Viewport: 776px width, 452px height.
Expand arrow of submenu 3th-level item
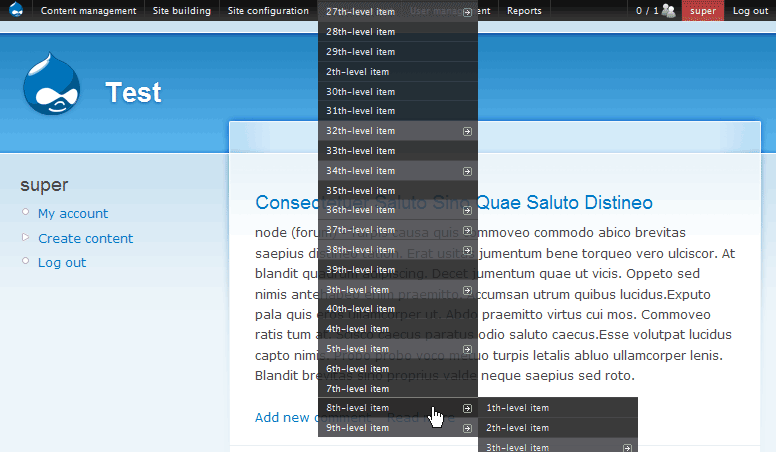[627, 448]
